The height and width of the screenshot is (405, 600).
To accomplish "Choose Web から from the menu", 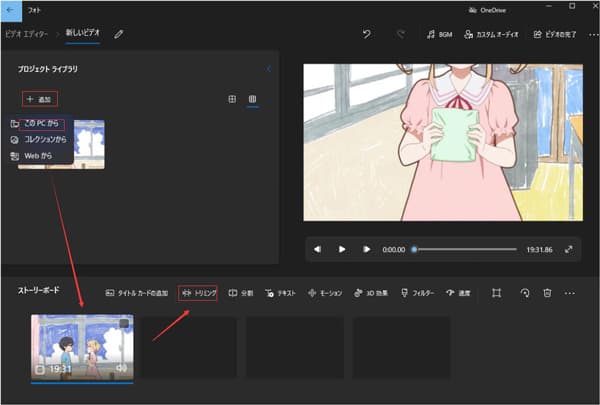I will (x=31, y=156).
